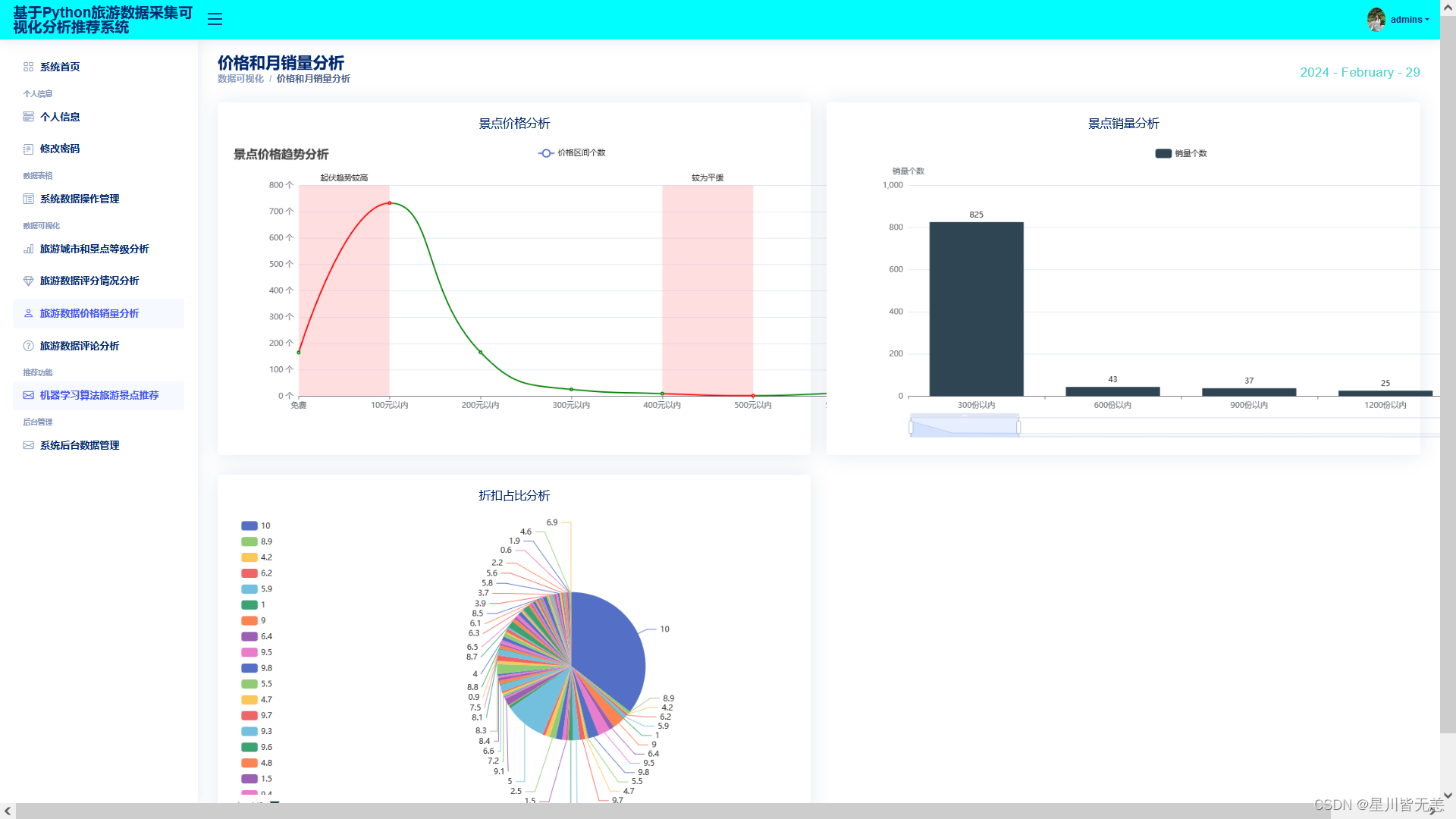The width and height of the screenshot is (1456, 819).
Task: Toggle the 销量个数 bar legend
Action: point(1181,153)
